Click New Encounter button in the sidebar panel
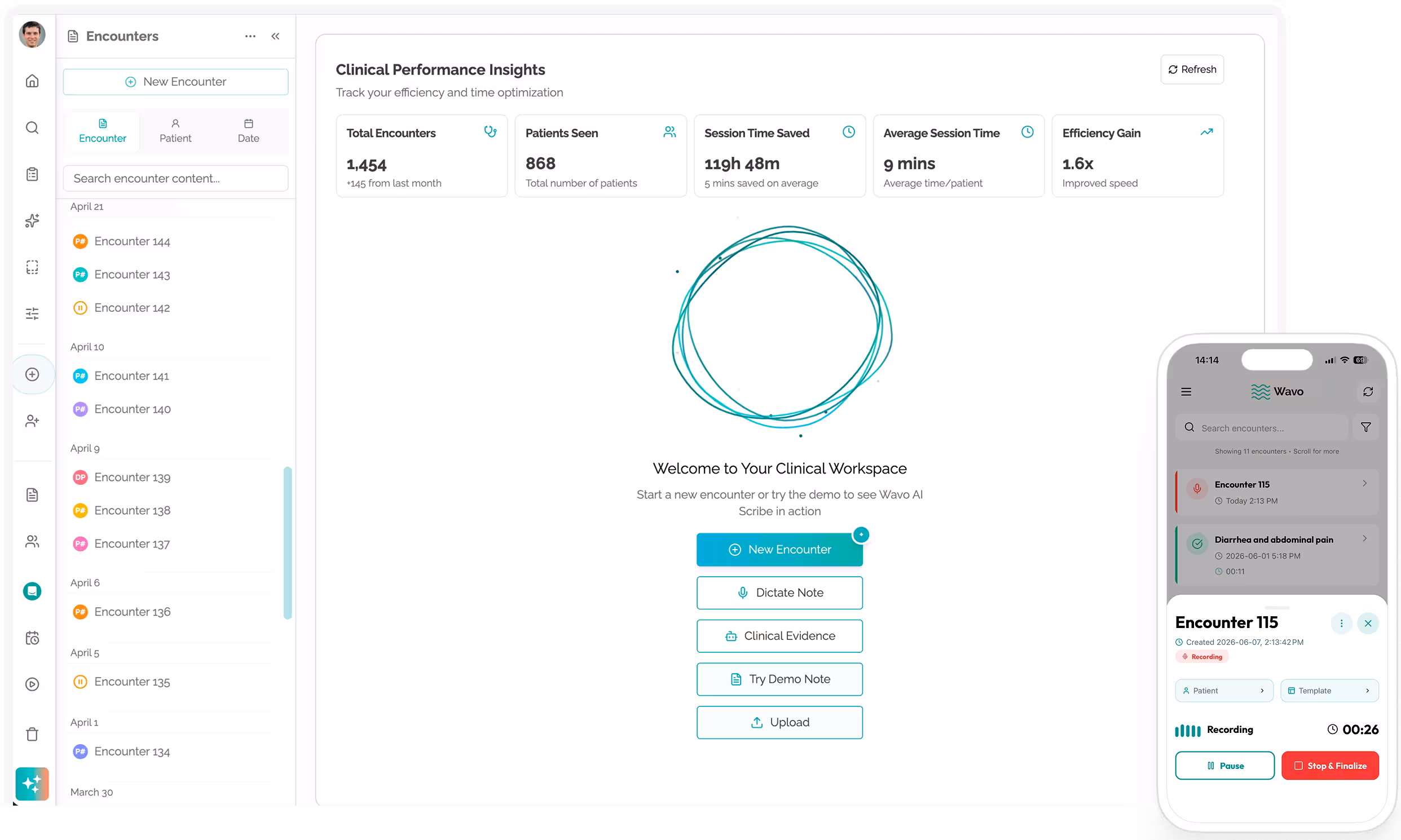Screen dimensions: 1401x840 (175, 82)
